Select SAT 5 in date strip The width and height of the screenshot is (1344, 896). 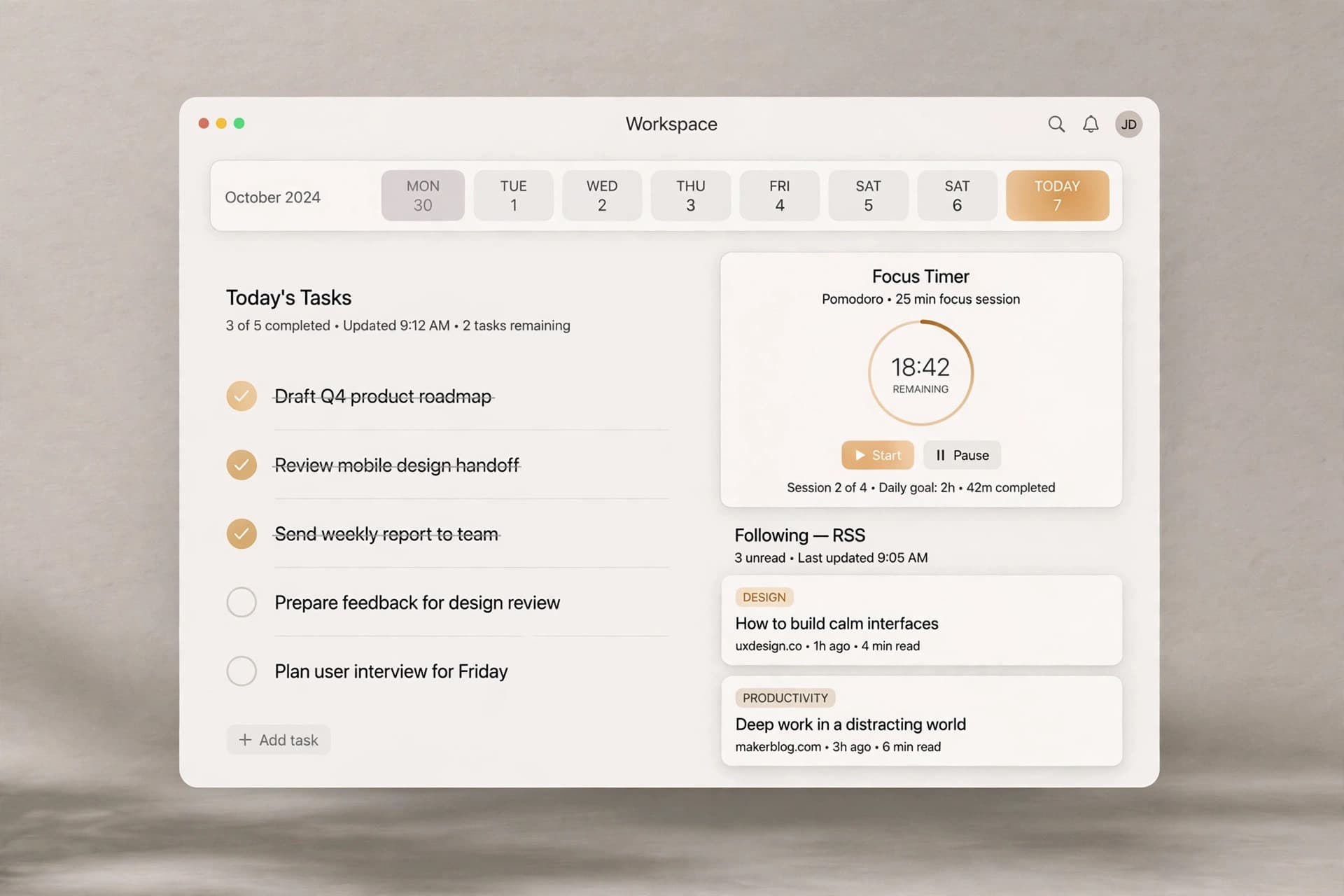(868, 195)
